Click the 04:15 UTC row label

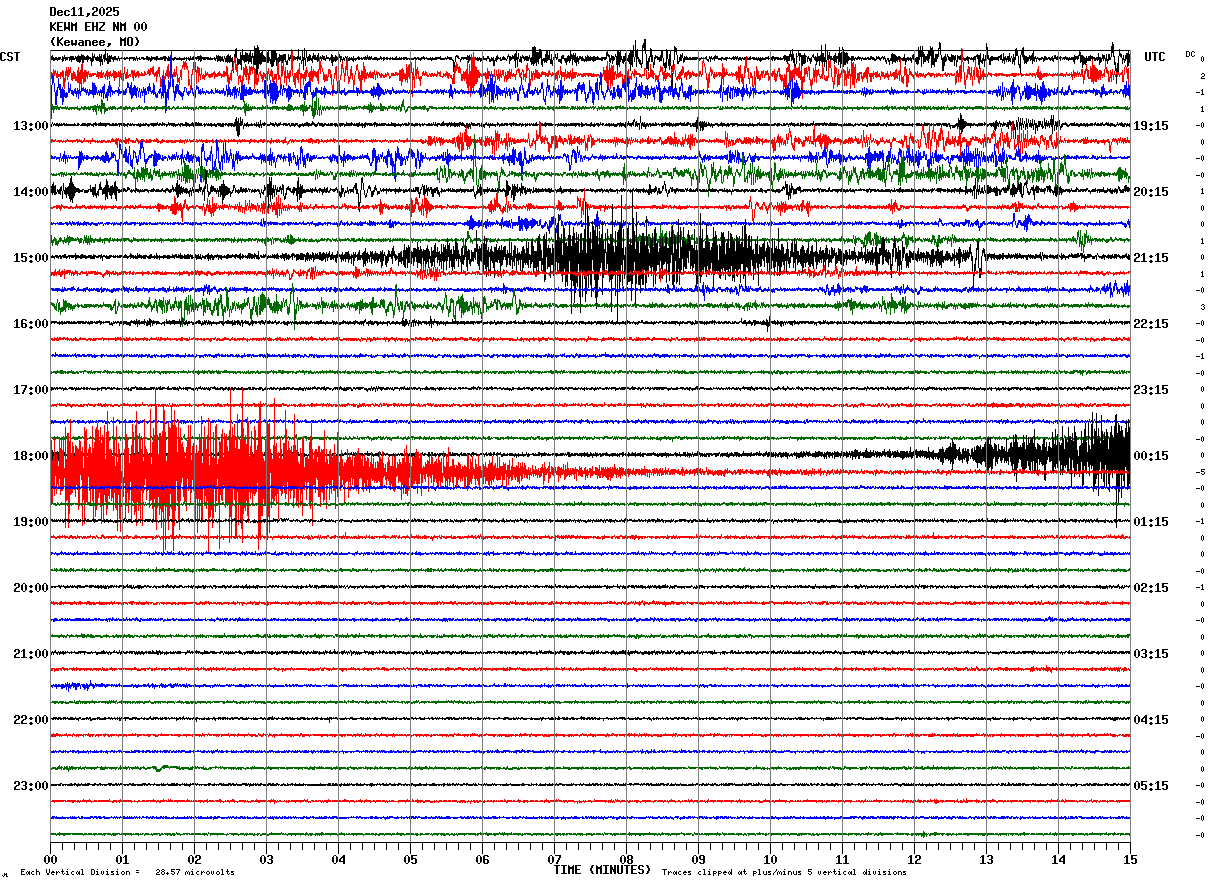1151,720
